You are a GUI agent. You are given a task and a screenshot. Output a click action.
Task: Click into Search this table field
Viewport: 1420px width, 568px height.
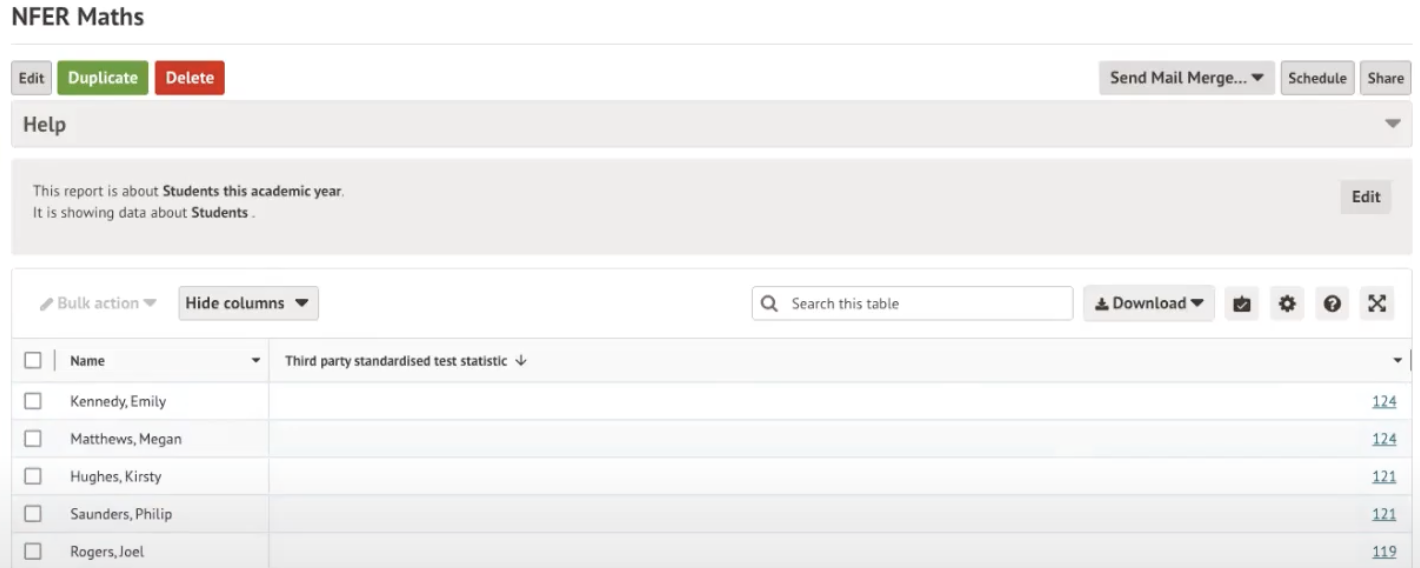point(925,304)
